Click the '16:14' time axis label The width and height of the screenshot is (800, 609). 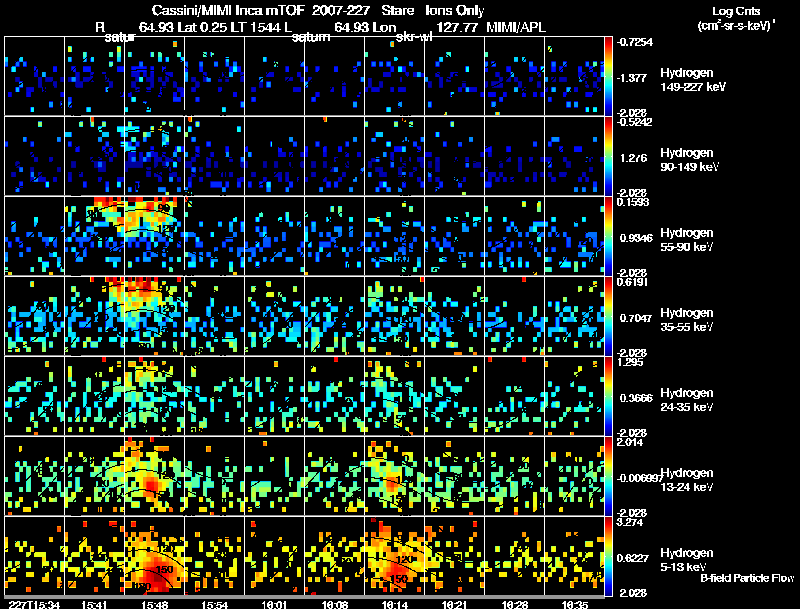tap(394, 604)
